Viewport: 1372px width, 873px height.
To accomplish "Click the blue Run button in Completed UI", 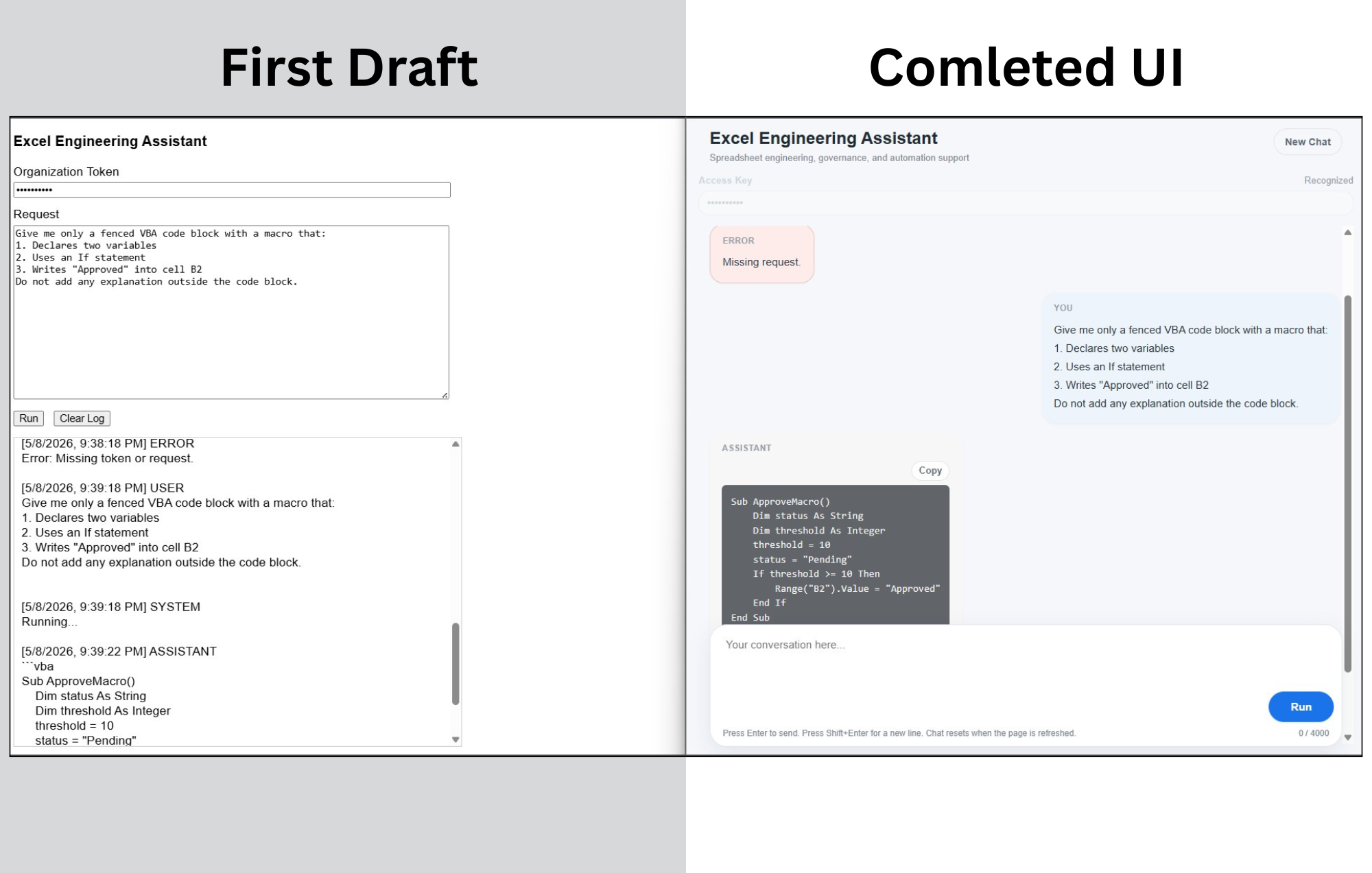I will 1301,707.
